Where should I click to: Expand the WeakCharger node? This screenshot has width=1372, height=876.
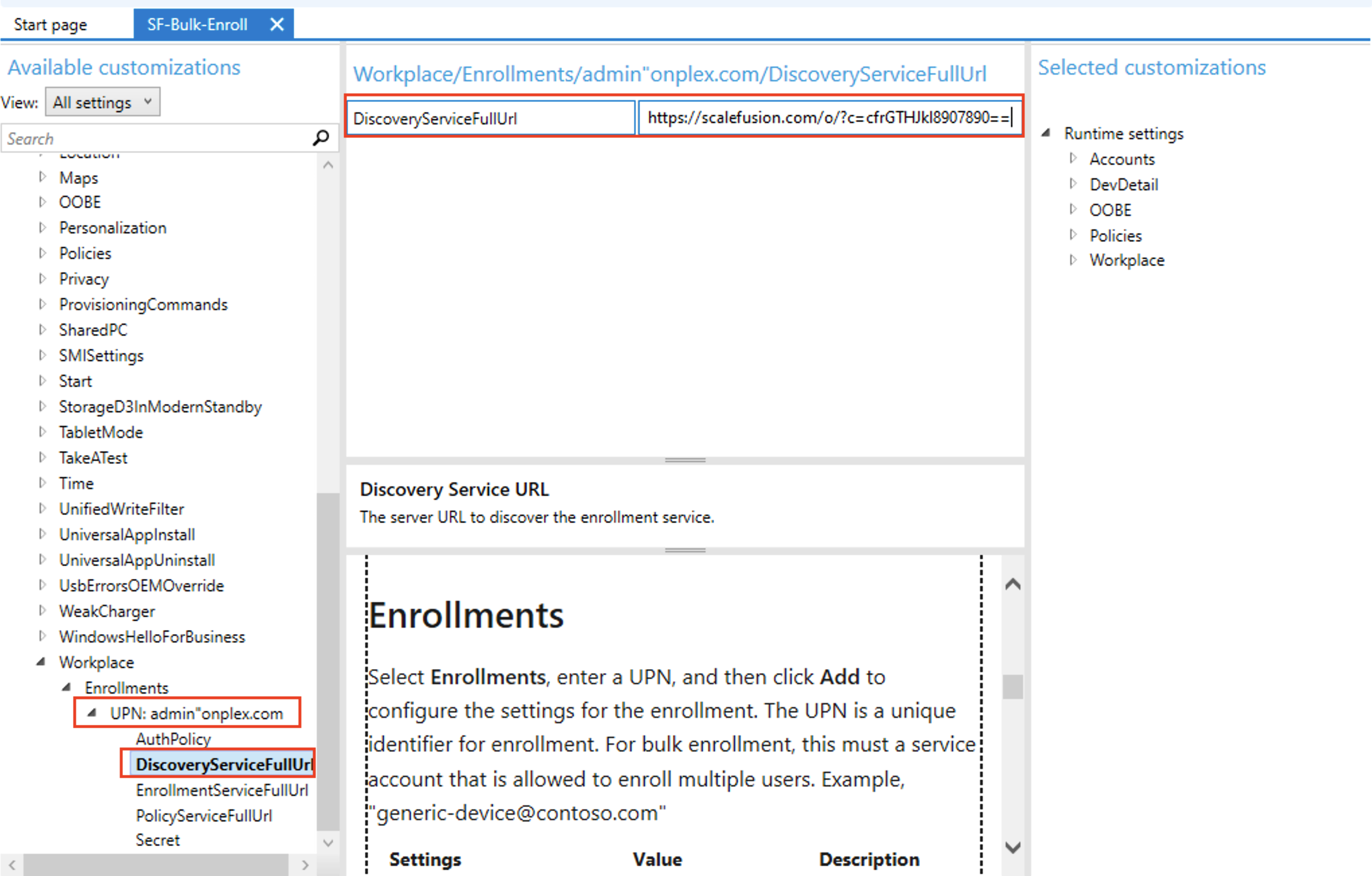tap(42, 610)
